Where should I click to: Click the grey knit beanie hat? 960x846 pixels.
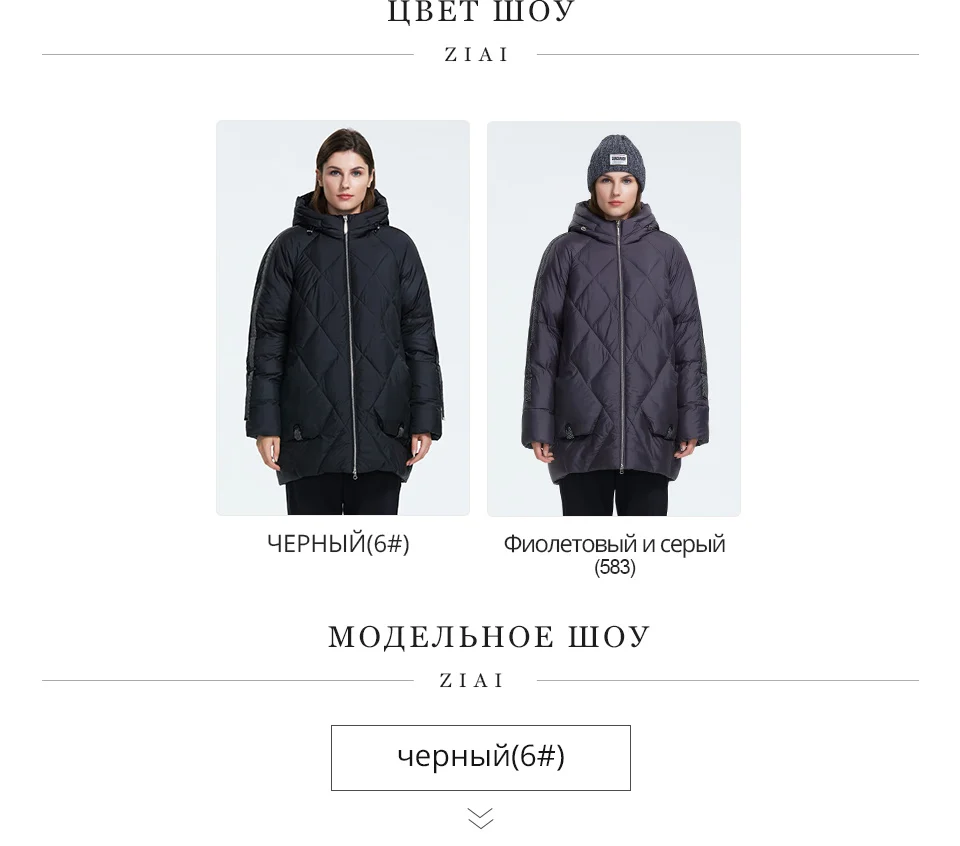click(617, 162)
